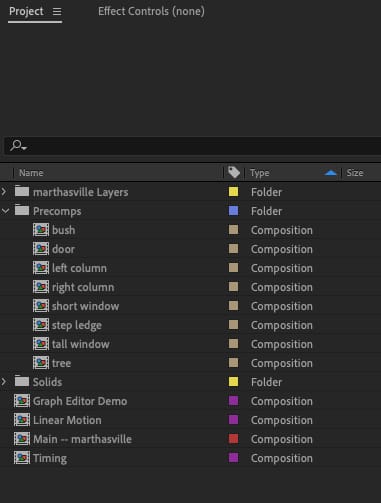Viewport: 381px width, 503px height.
Task: Click the label tag column header icon
Action: coord(234,173)
